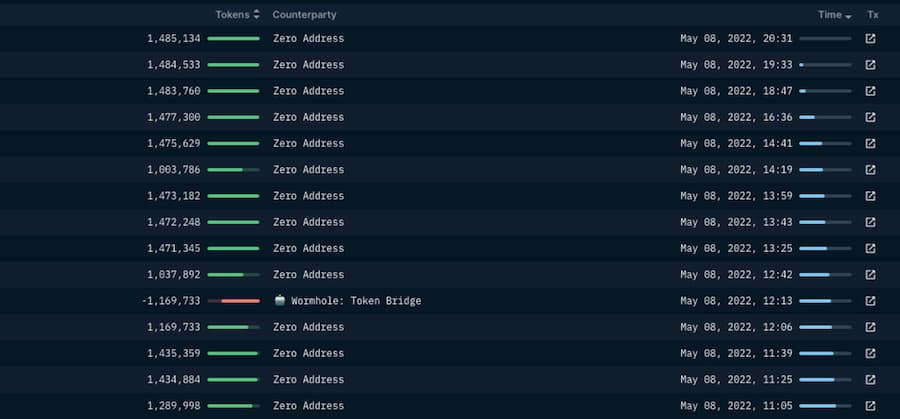Open external tx icon for 11:05 row
The height and width of the screenshot is (419, 900).
pyautogui.click(x=870, y=406)
